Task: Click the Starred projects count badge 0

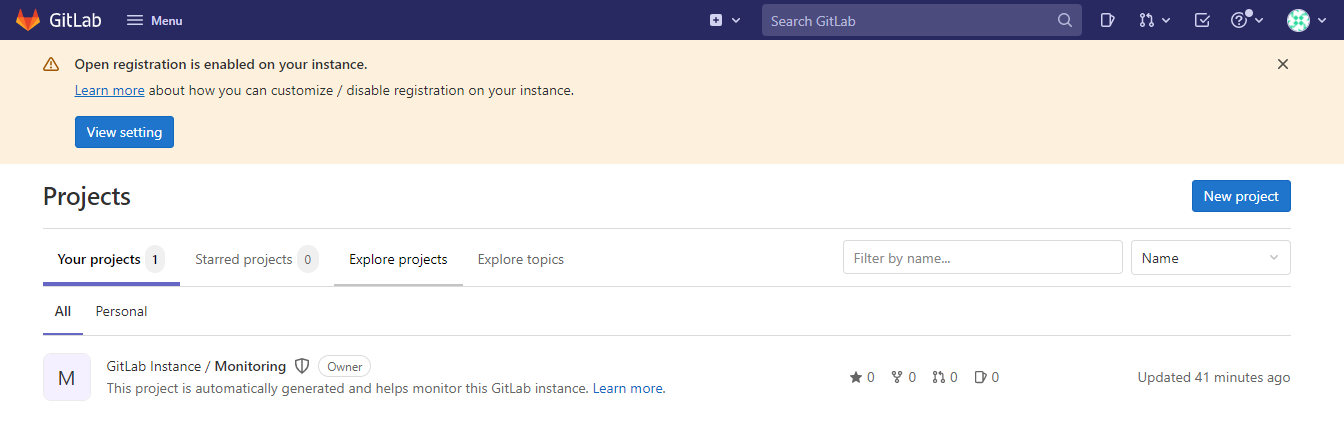Action: [x=308, y=259]
